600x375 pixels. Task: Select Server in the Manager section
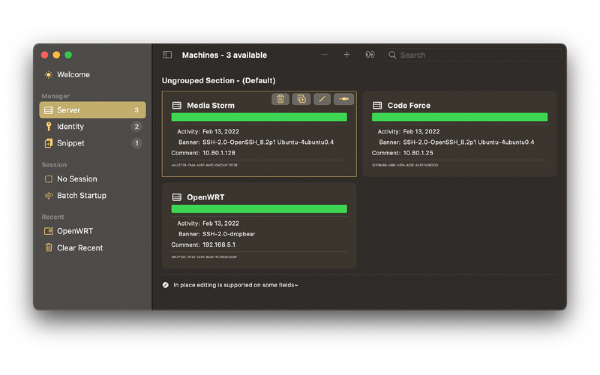click(x=92, y=110)
